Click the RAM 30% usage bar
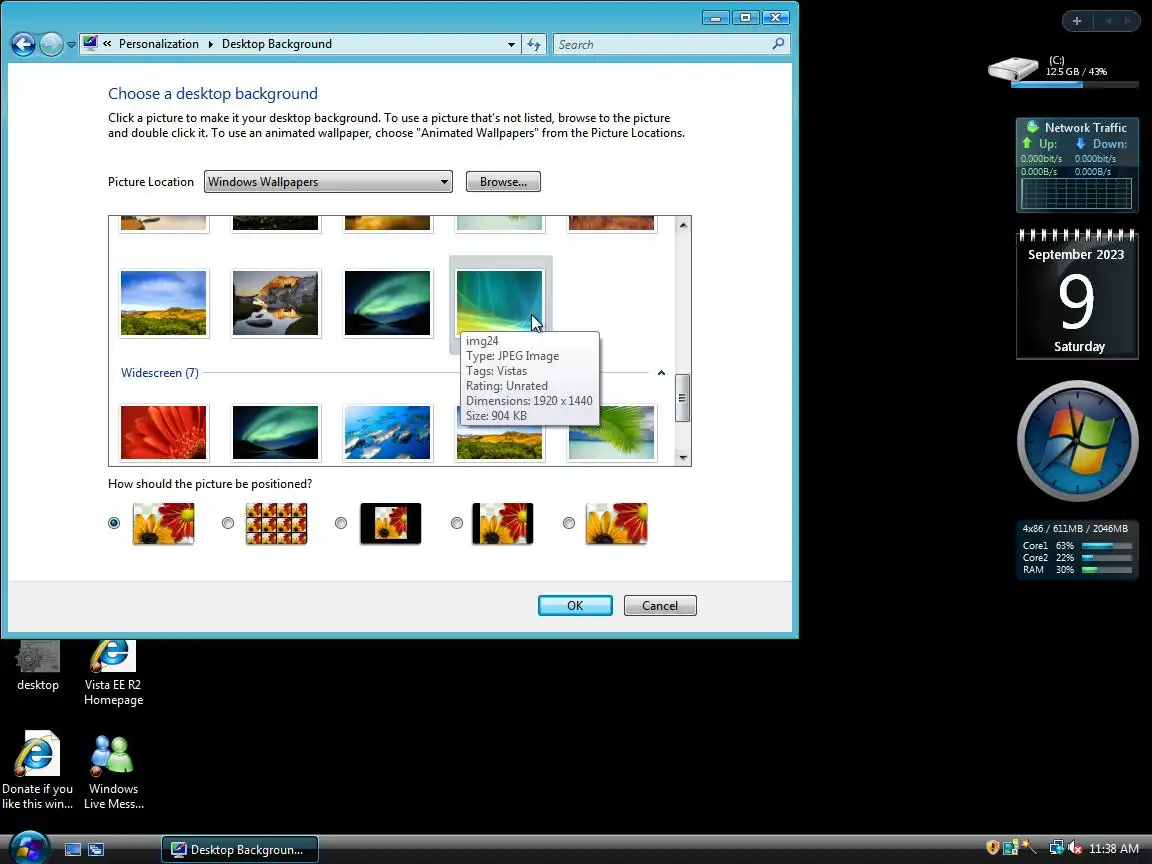This screenshot has height=864, width=1152. click(1106, 569)
